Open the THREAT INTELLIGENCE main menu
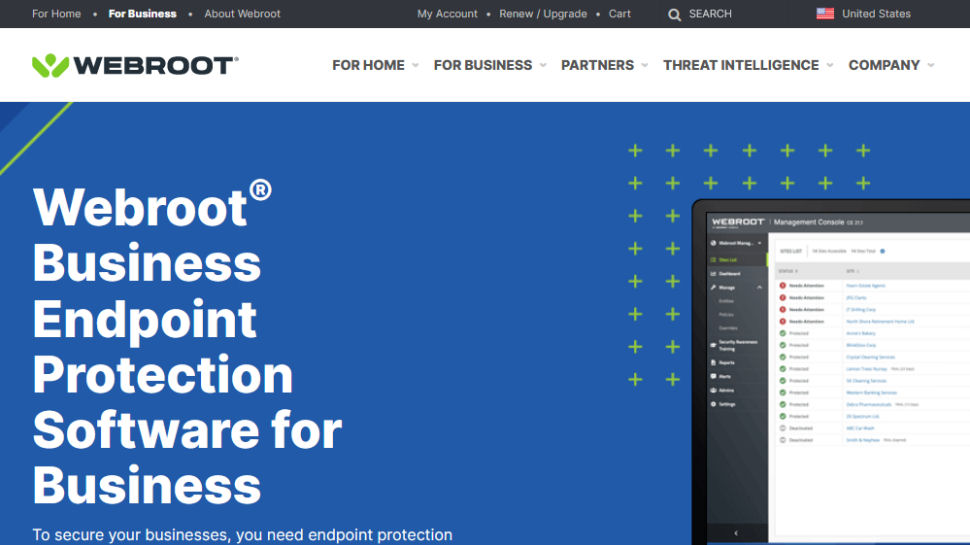970x545 pixels. pyautogui.click(x=740, y=65)
